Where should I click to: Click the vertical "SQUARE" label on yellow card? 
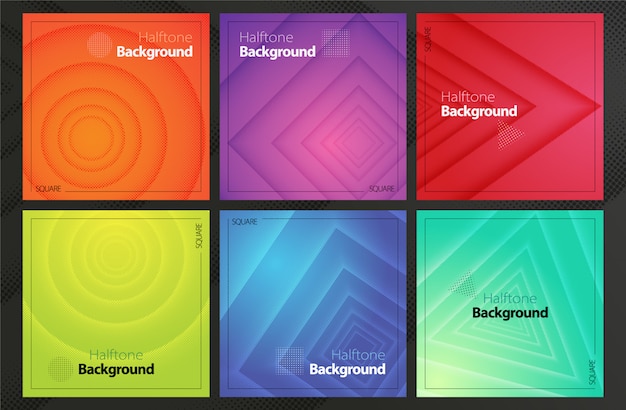[199, 236]
